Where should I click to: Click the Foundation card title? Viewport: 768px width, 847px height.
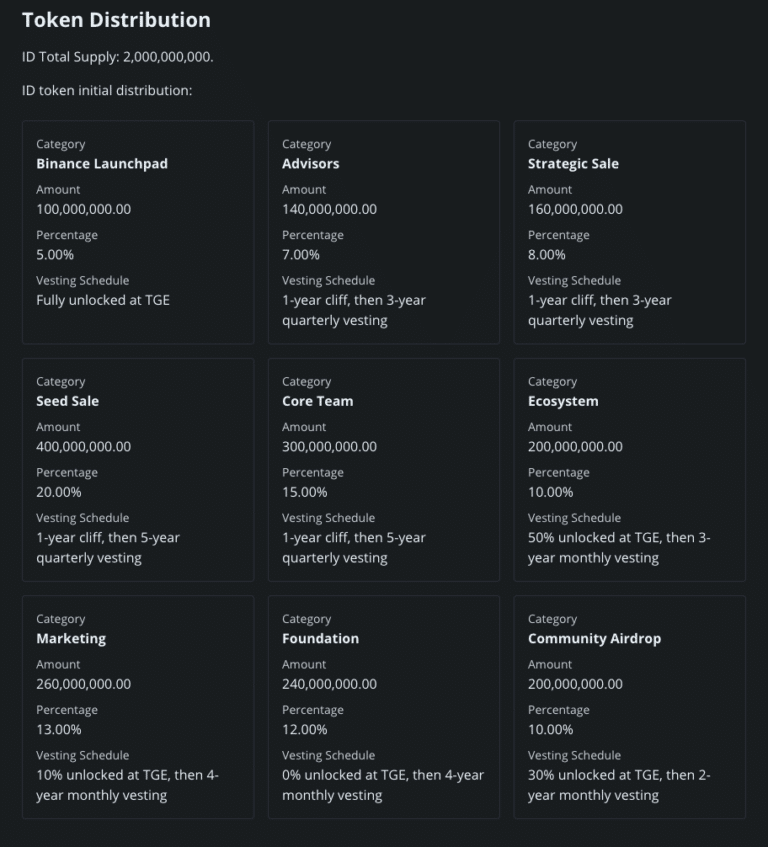coord(320,638)
